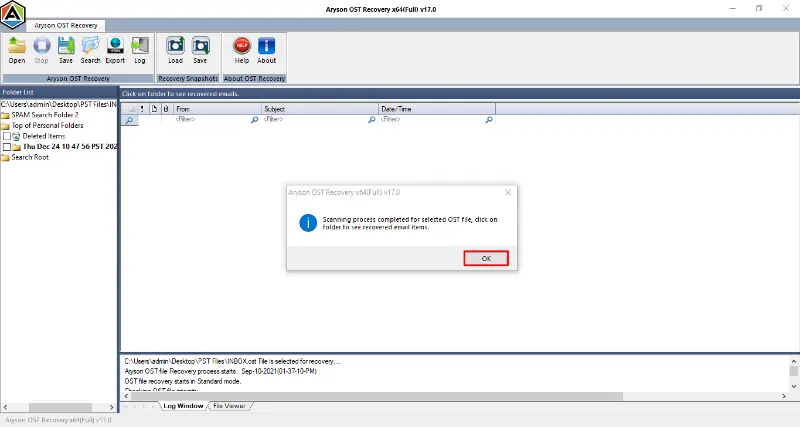Click the From filter magnifier icon

click(x=254, y=120)
